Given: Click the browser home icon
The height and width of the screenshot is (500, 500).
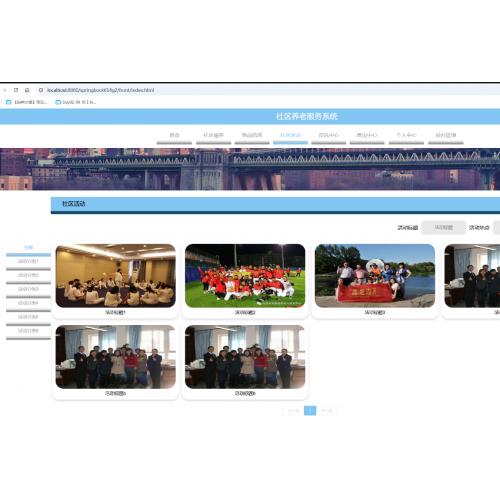Looking at the screenshot, I should pyautogui.click(x=27, y=90).
